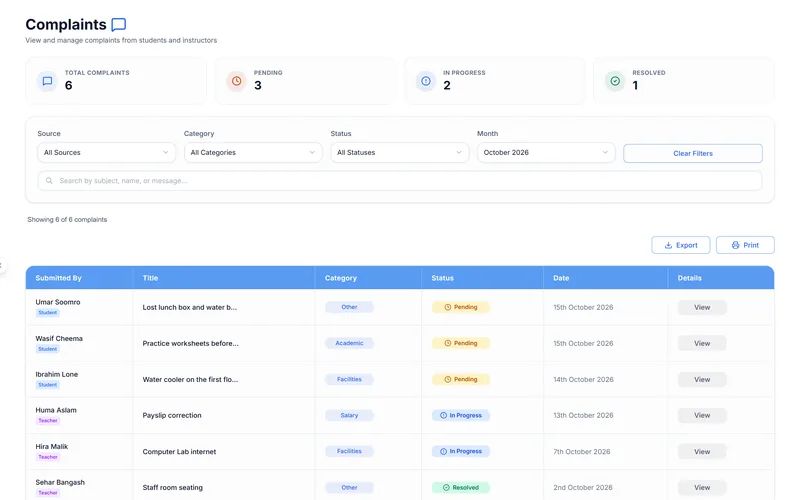View details of Ibrahim Lone's complaint

point(702,380)
